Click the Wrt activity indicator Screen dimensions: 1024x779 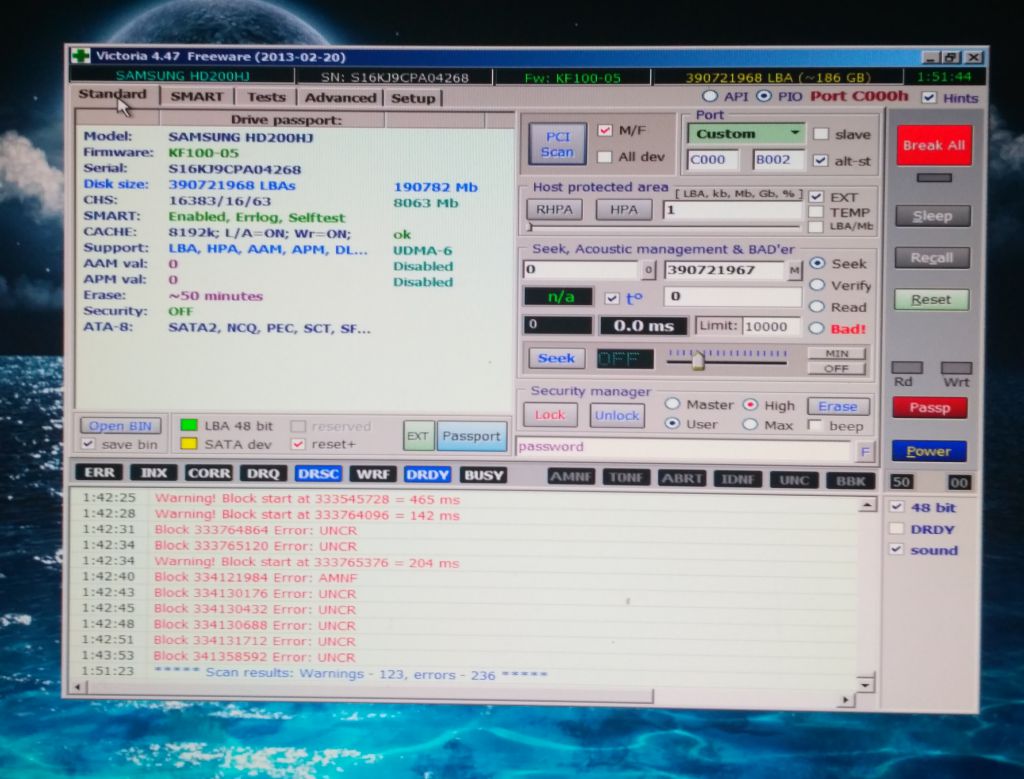point(956,368)
